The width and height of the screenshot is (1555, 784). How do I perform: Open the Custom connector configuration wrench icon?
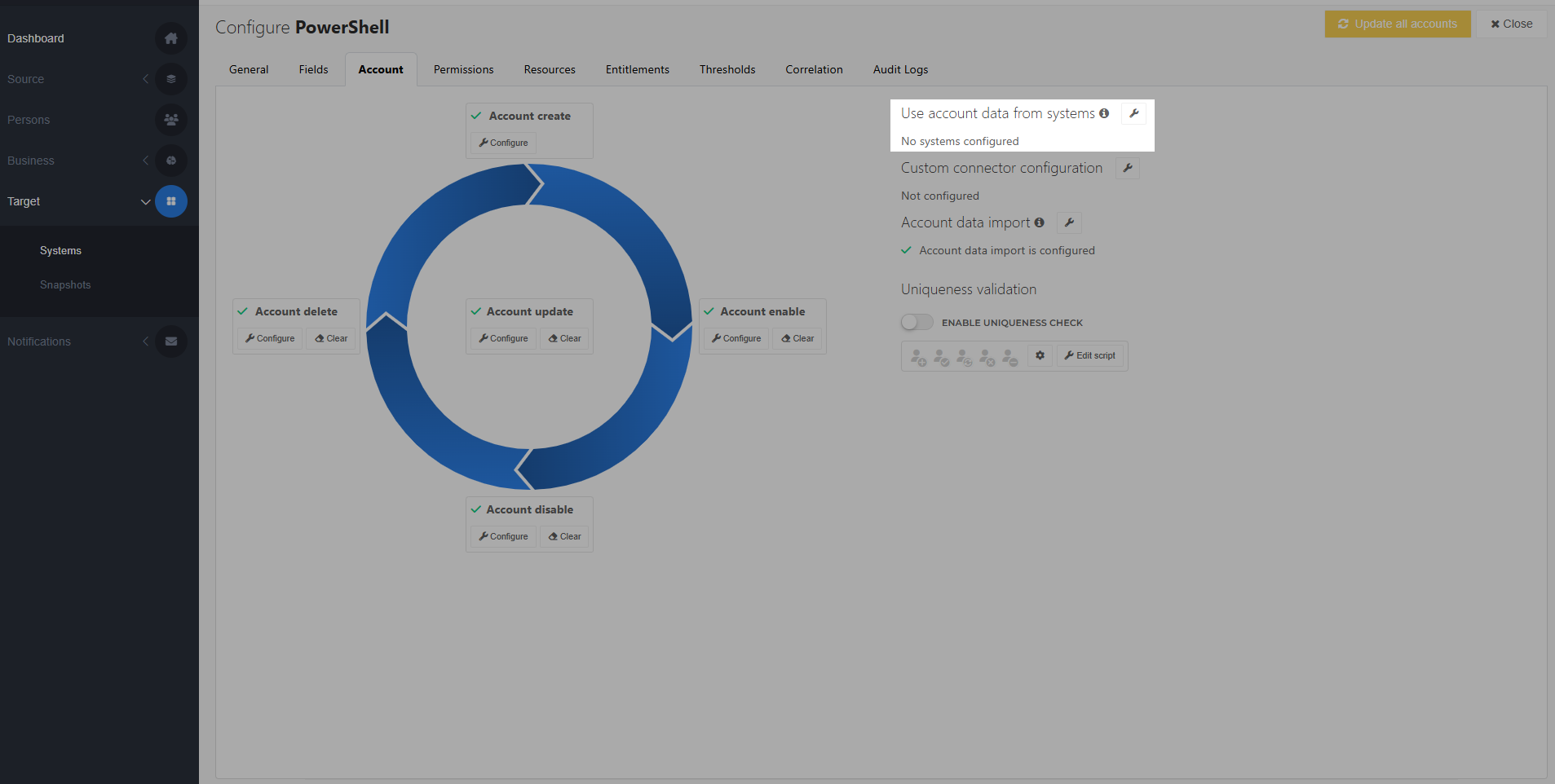1128,168
